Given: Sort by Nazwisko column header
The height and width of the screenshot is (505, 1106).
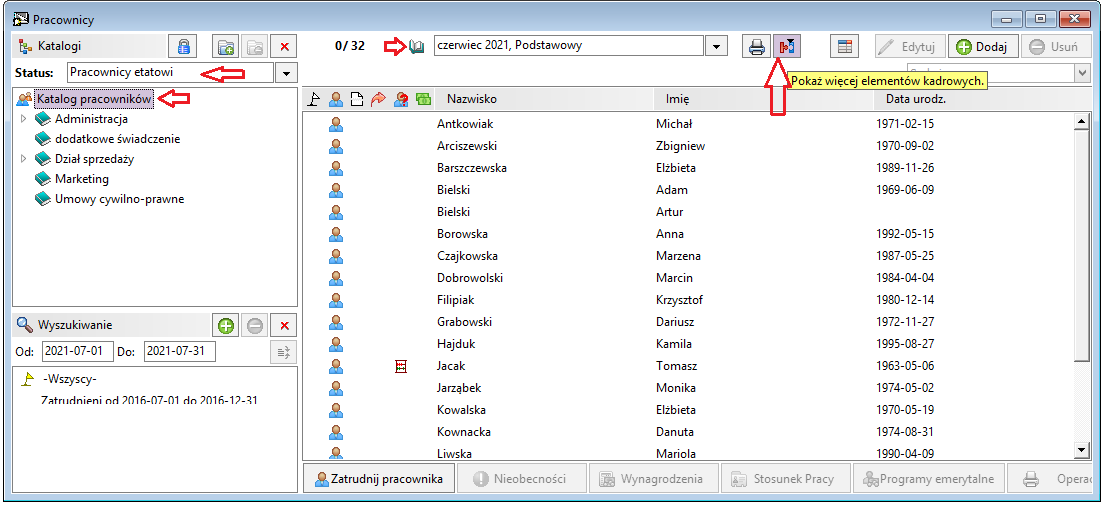Looking at the screenshot, I should coord(472,99).
